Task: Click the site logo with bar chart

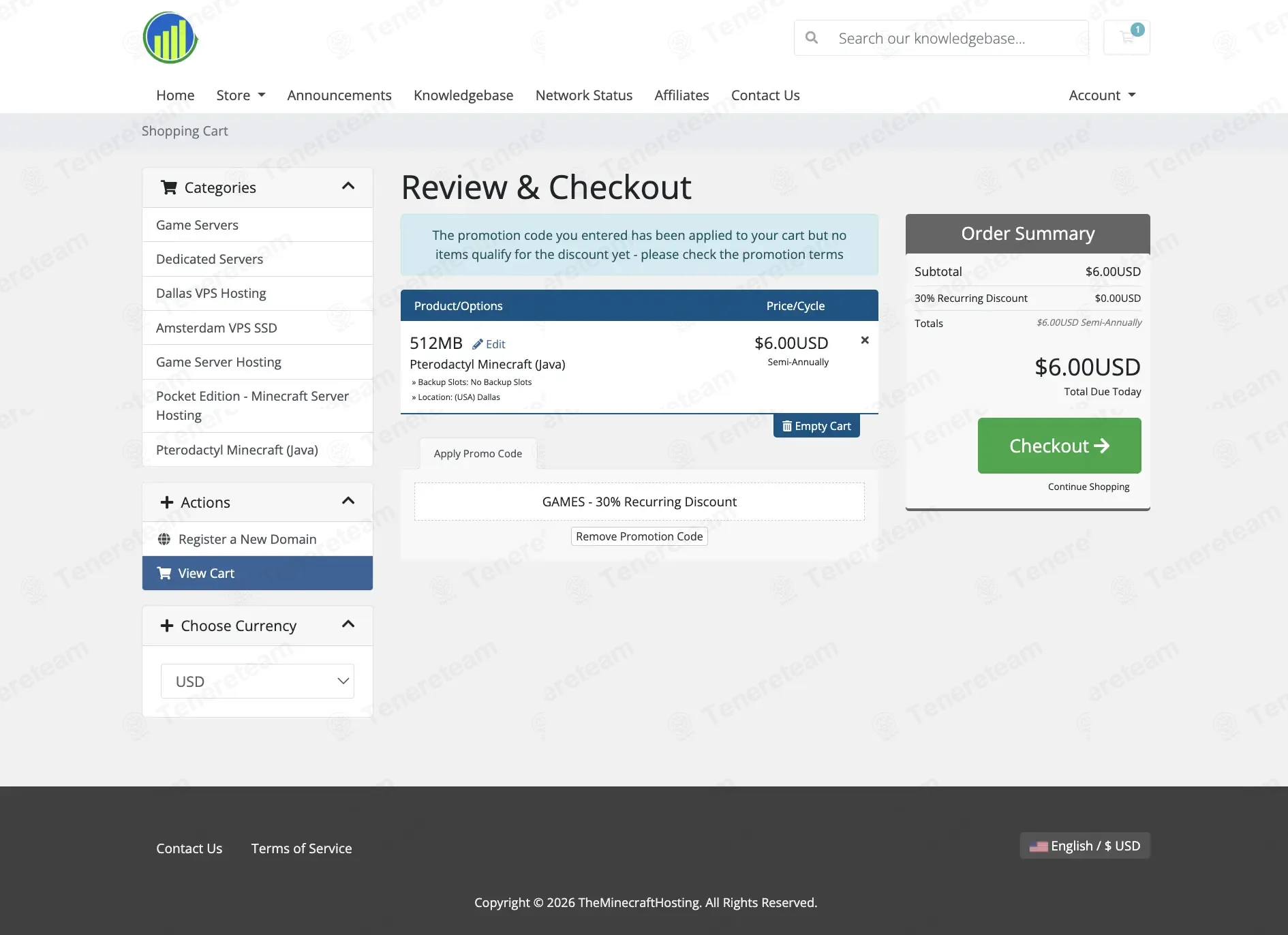Action: (170, 37)
